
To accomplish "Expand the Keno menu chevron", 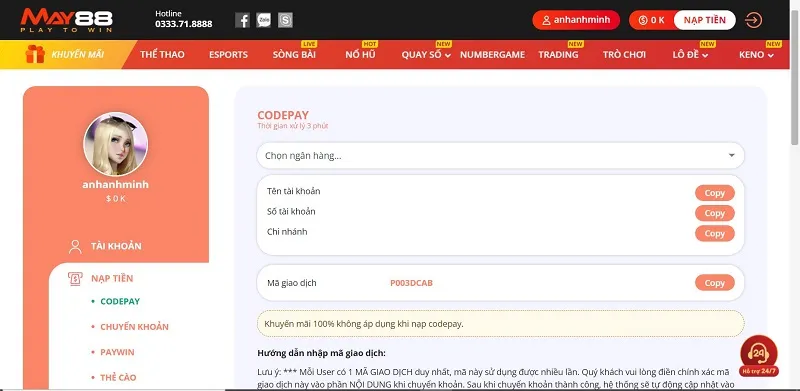I will 770,56.
